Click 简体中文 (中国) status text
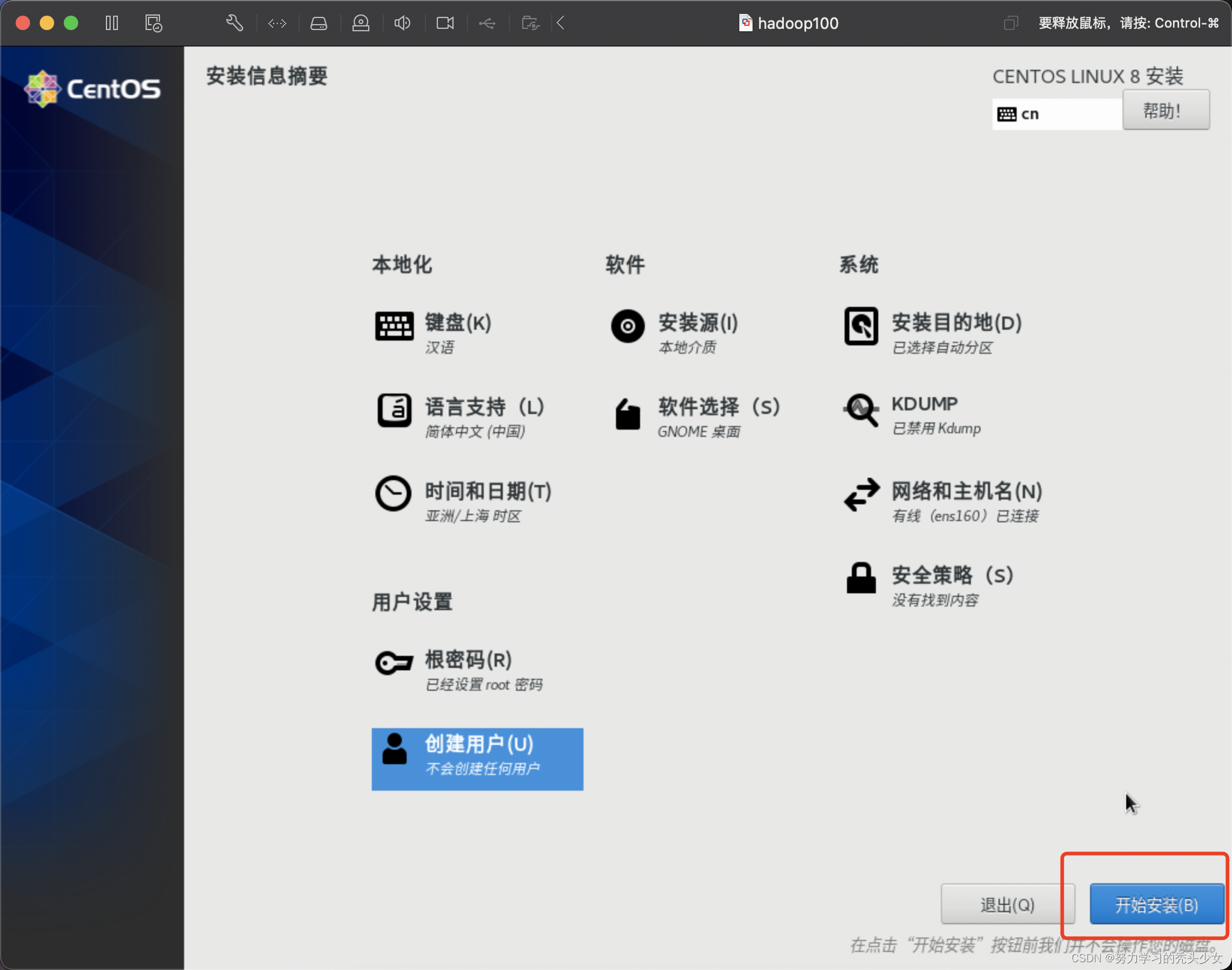 point(475,431)
